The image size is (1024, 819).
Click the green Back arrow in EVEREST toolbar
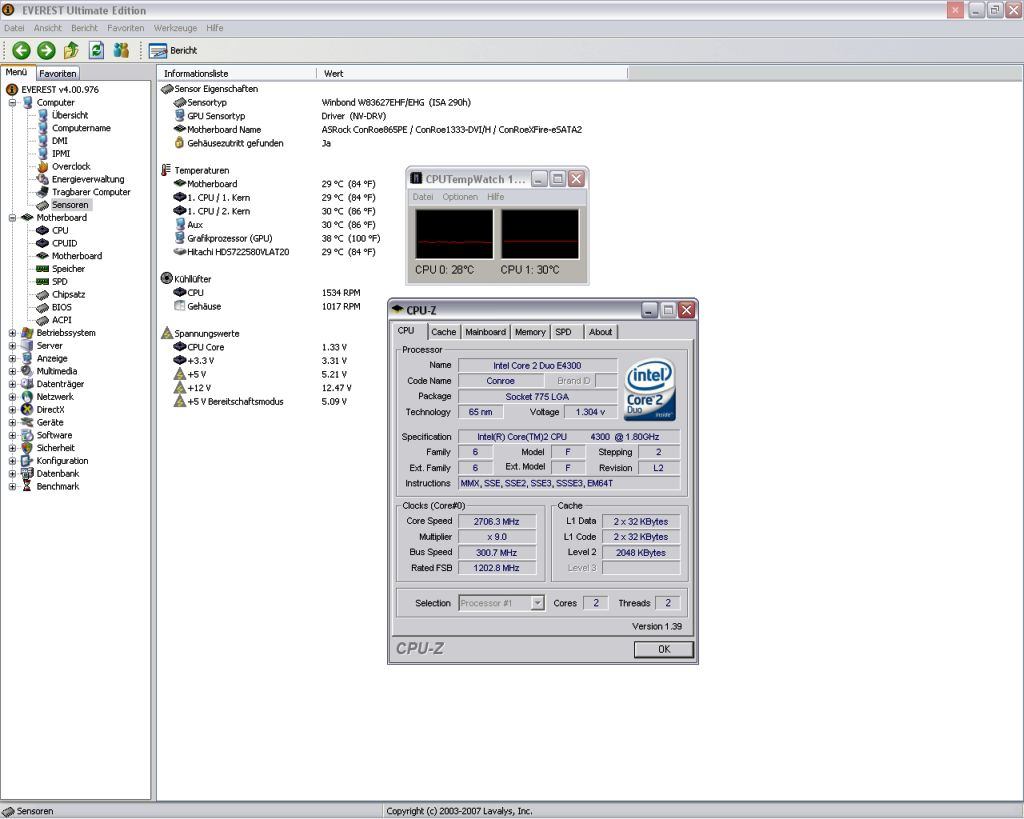tap(21, 50)
